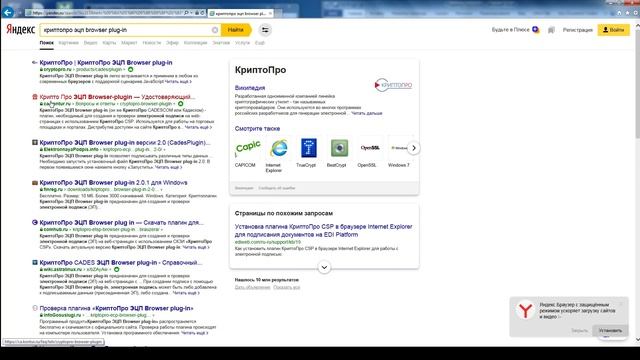Open the TrueCrypt related item
This screenshot has height=360, width=640.
coord(308,153)
